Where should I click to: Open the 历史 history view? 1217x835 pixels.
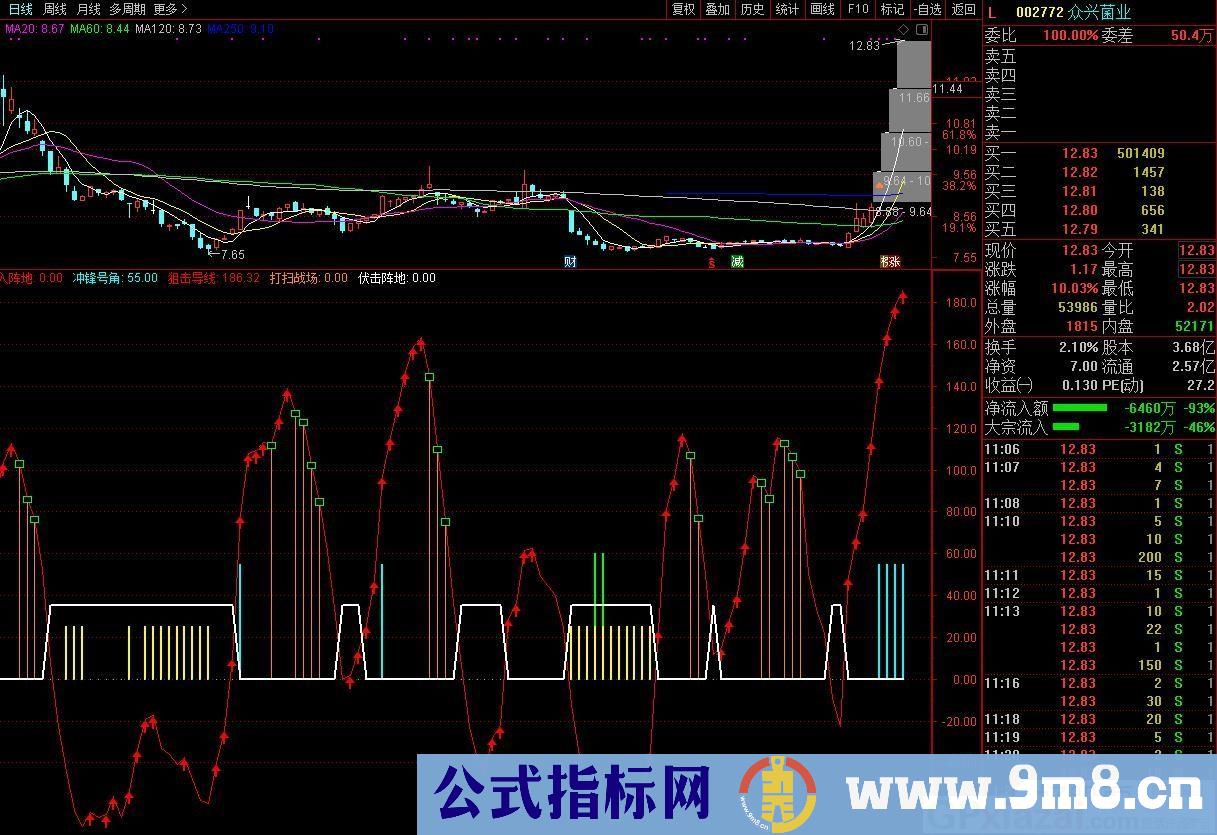752,9
